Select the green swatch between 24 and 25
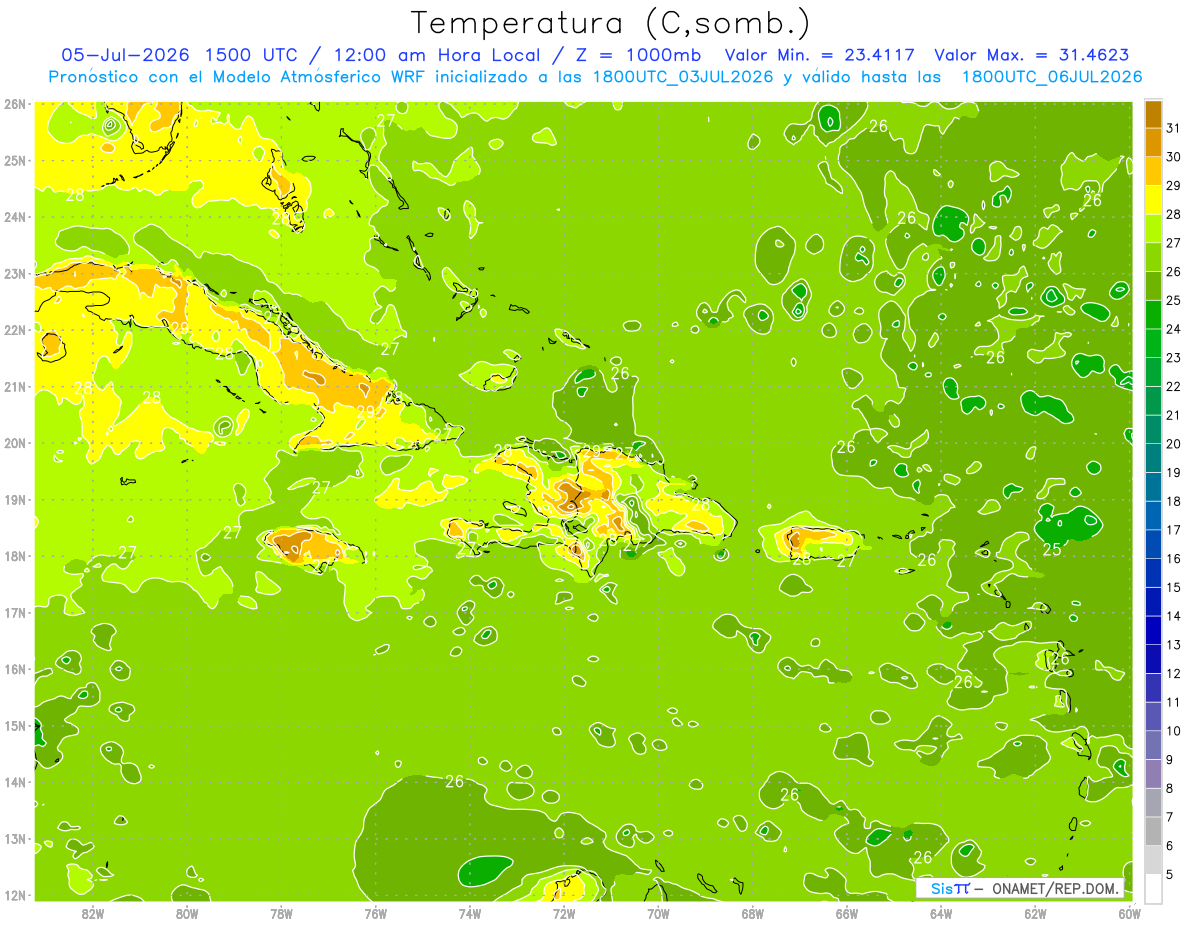 pos(1153,315)
